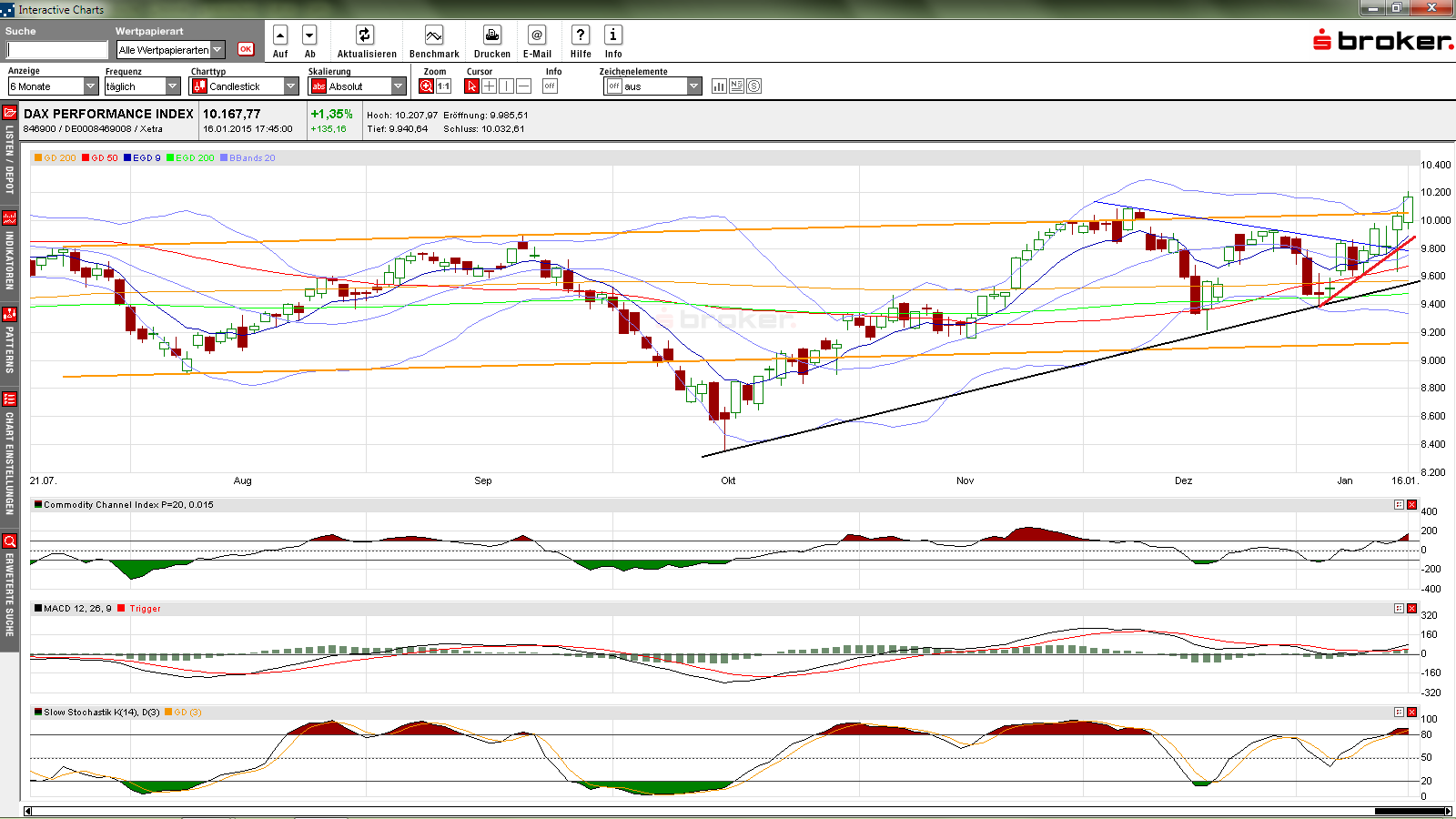
Task: Open the Zeichenelemente dropdown
Action: (x=653, y=86)
